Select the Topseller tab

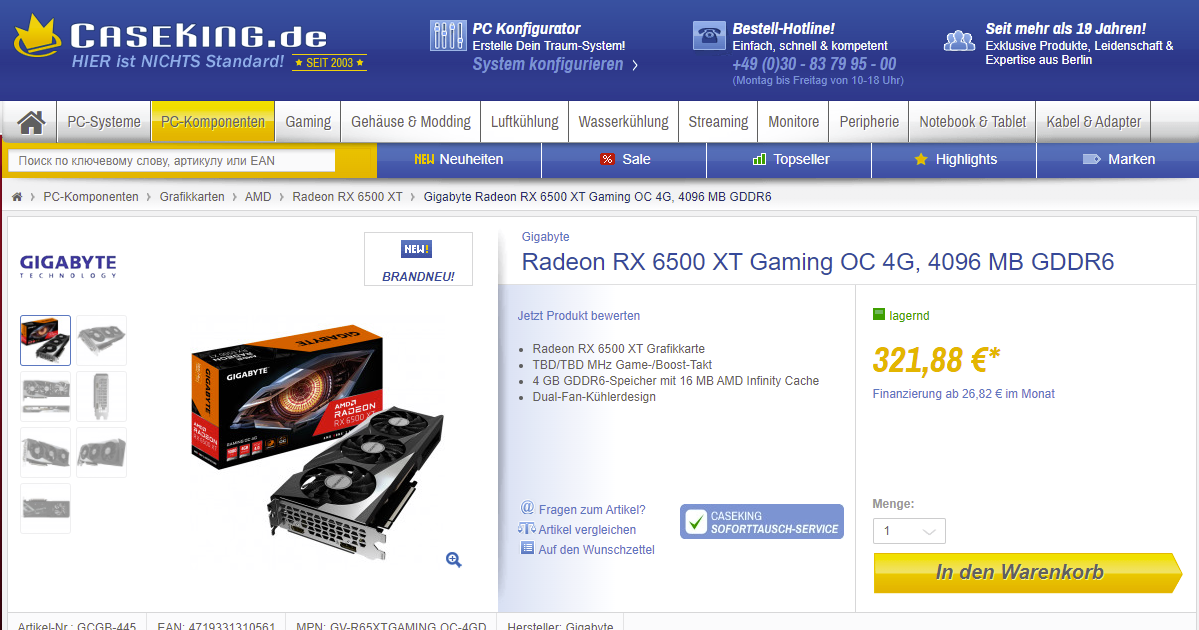tap(789, 160)
